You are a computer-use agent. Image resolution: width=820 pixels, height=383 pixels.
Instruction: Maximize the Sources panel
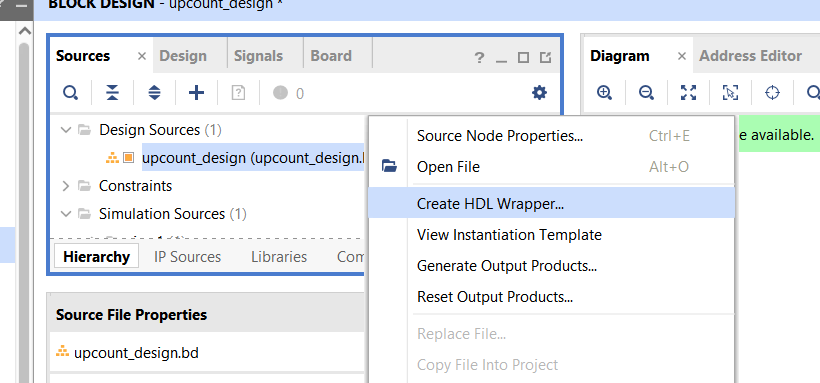pos(523,58)
